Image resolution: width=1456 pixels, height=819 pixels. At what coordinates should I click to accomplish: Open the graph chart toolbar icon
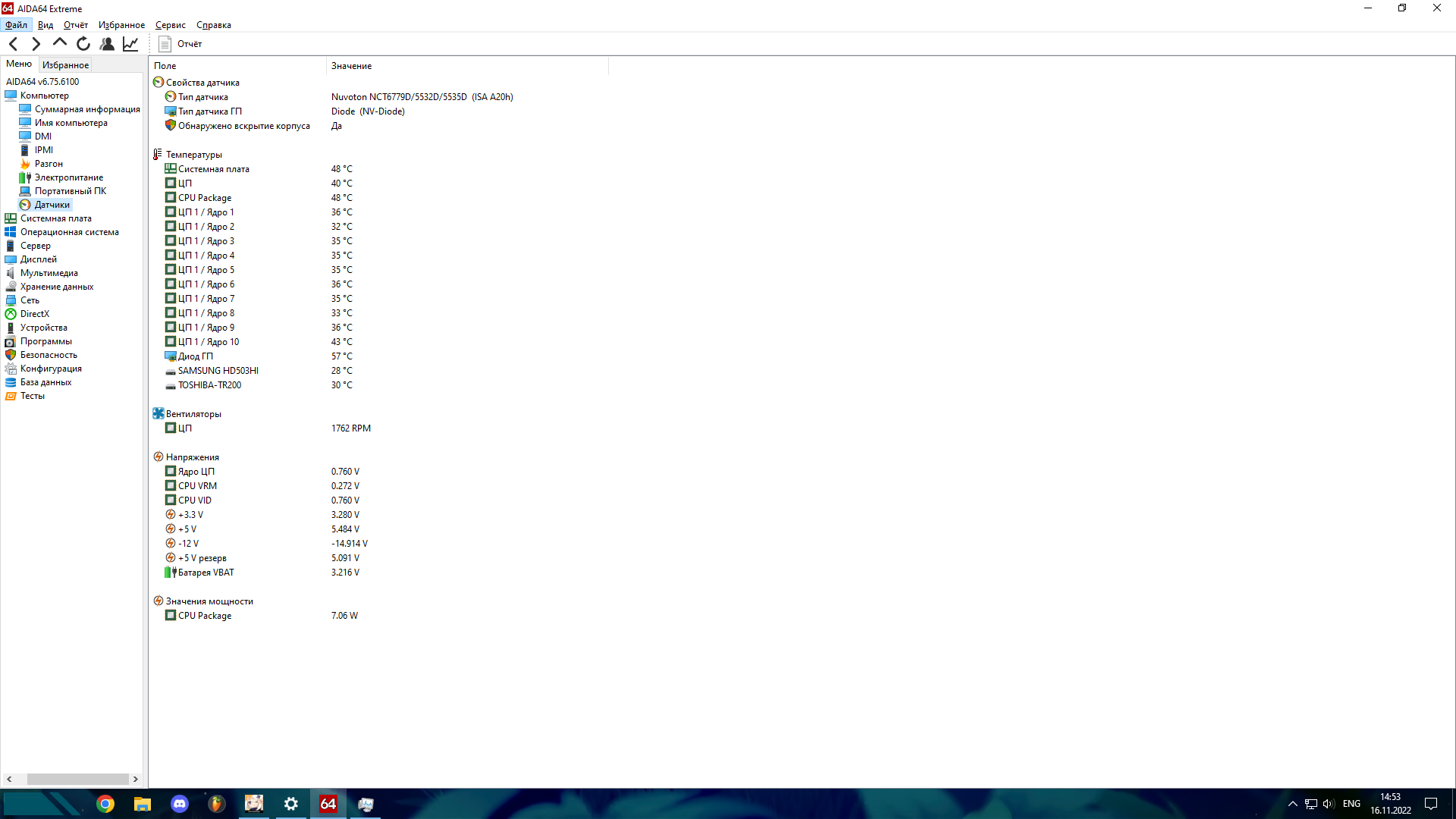click(130, 44)
